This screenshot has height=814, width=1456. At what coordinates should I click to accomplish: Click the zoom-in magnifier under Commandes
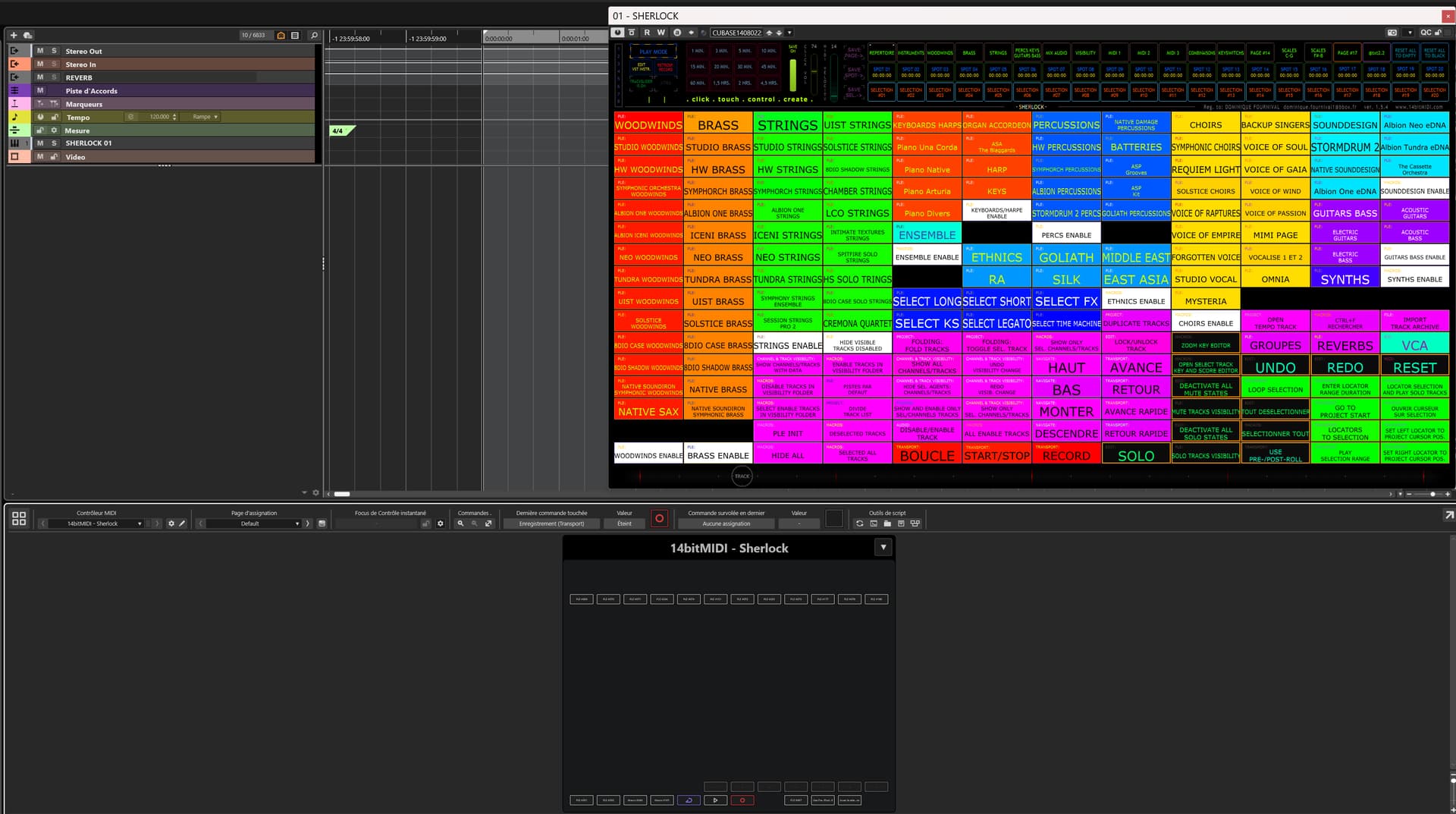(460, 523)
